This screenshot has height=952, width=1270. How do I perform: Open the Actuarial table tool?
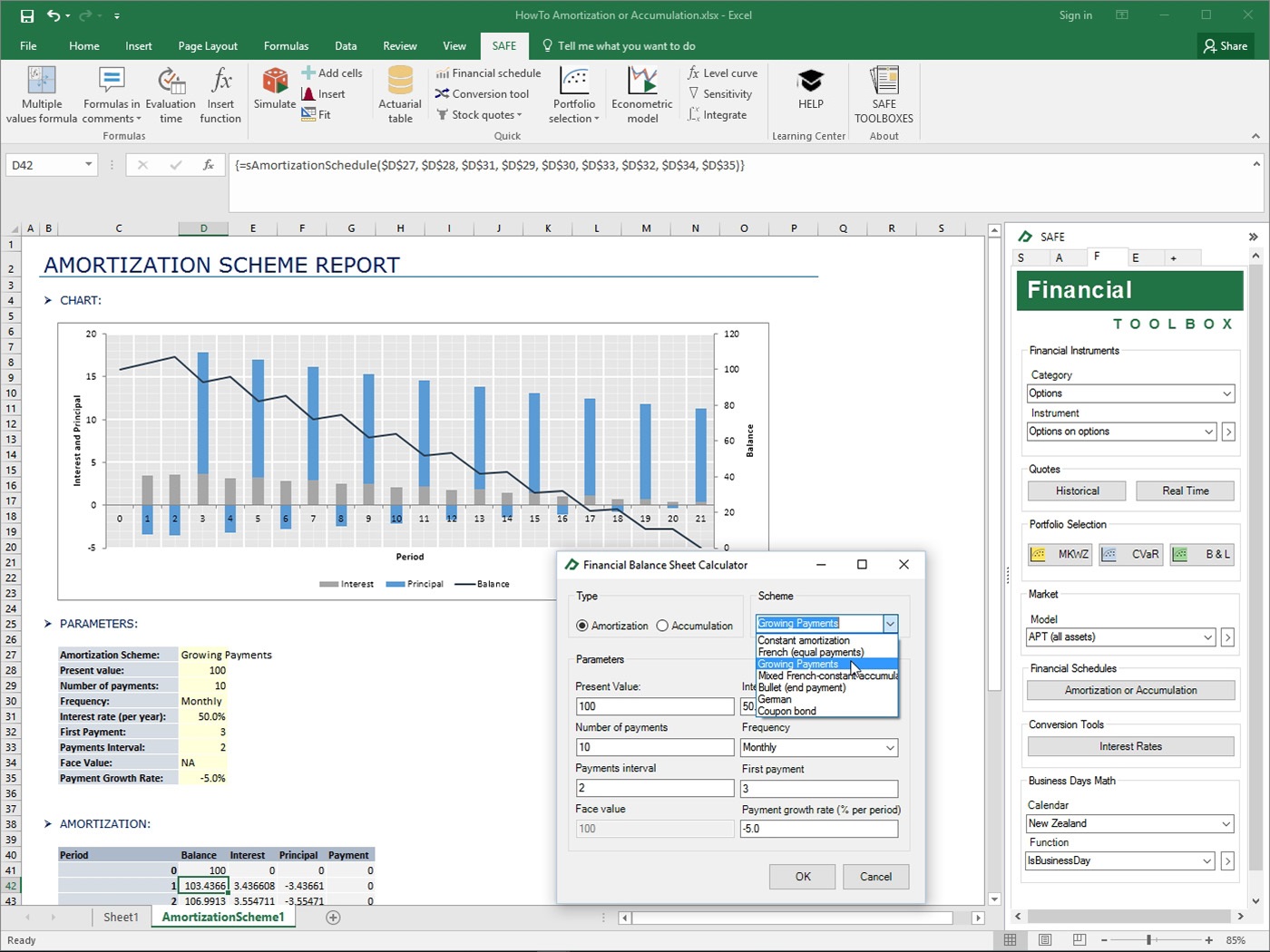click(400, 95)
